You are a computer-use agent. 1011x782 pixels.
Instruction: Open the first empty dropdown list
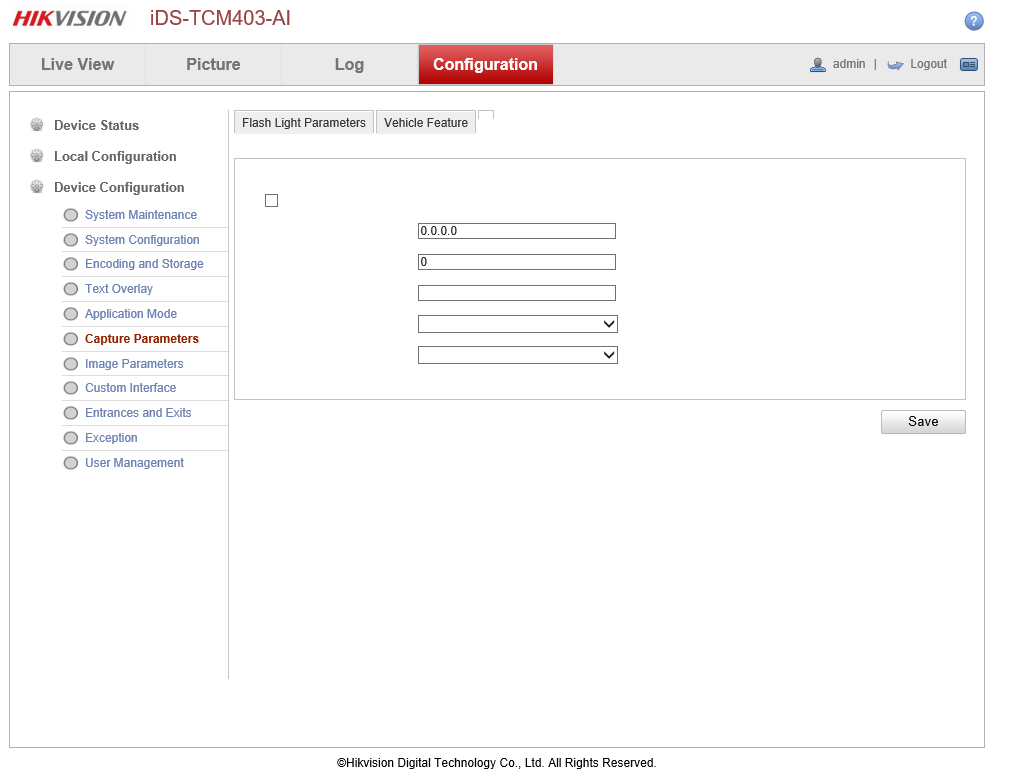pyautogui.click(x=517, y=324)
